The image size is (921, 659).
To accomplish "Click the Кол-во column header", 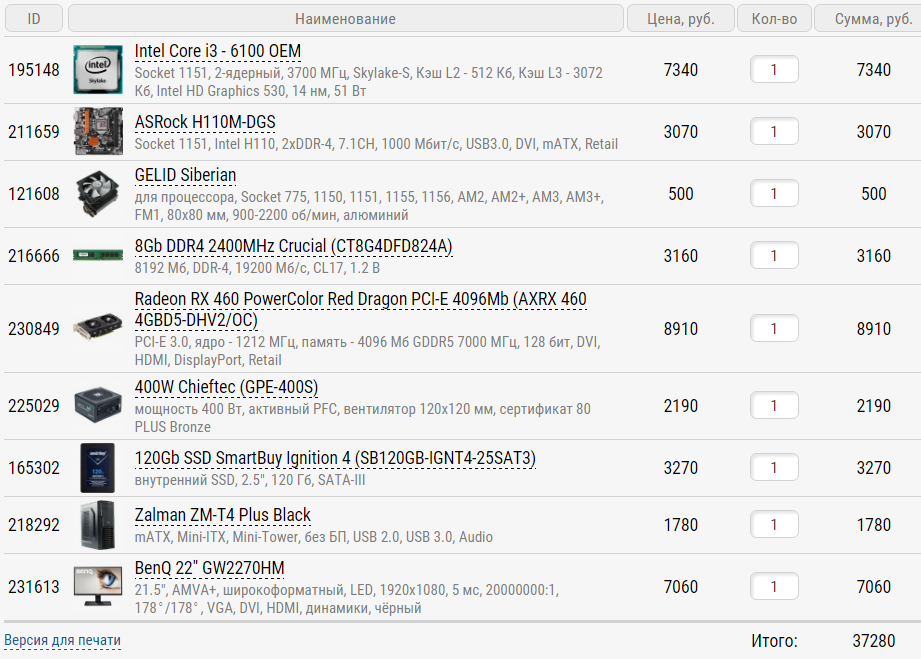I will pos(774,19).
